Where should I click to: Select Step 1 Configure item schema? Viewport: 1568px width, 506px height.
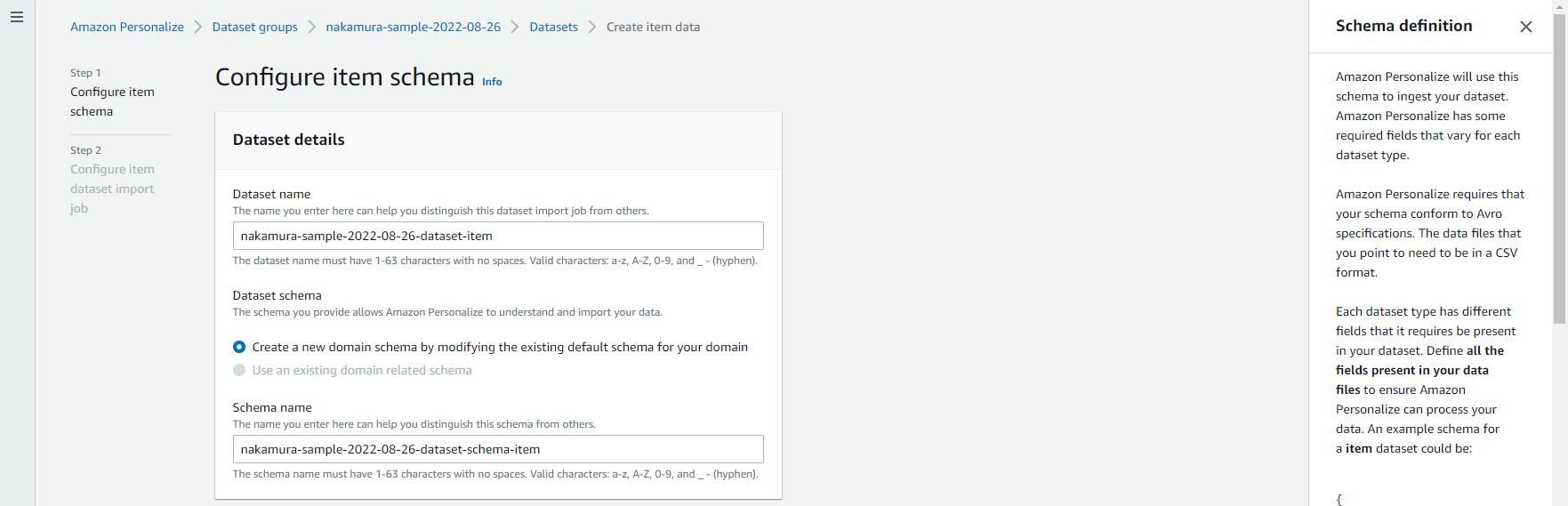click(112, 101)
